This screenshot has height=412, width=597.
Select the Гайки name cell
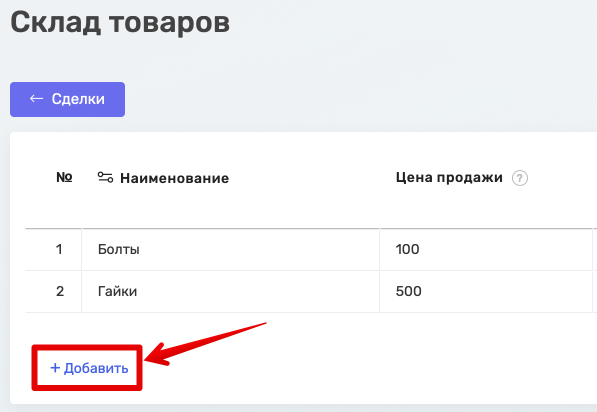[230, 291]
